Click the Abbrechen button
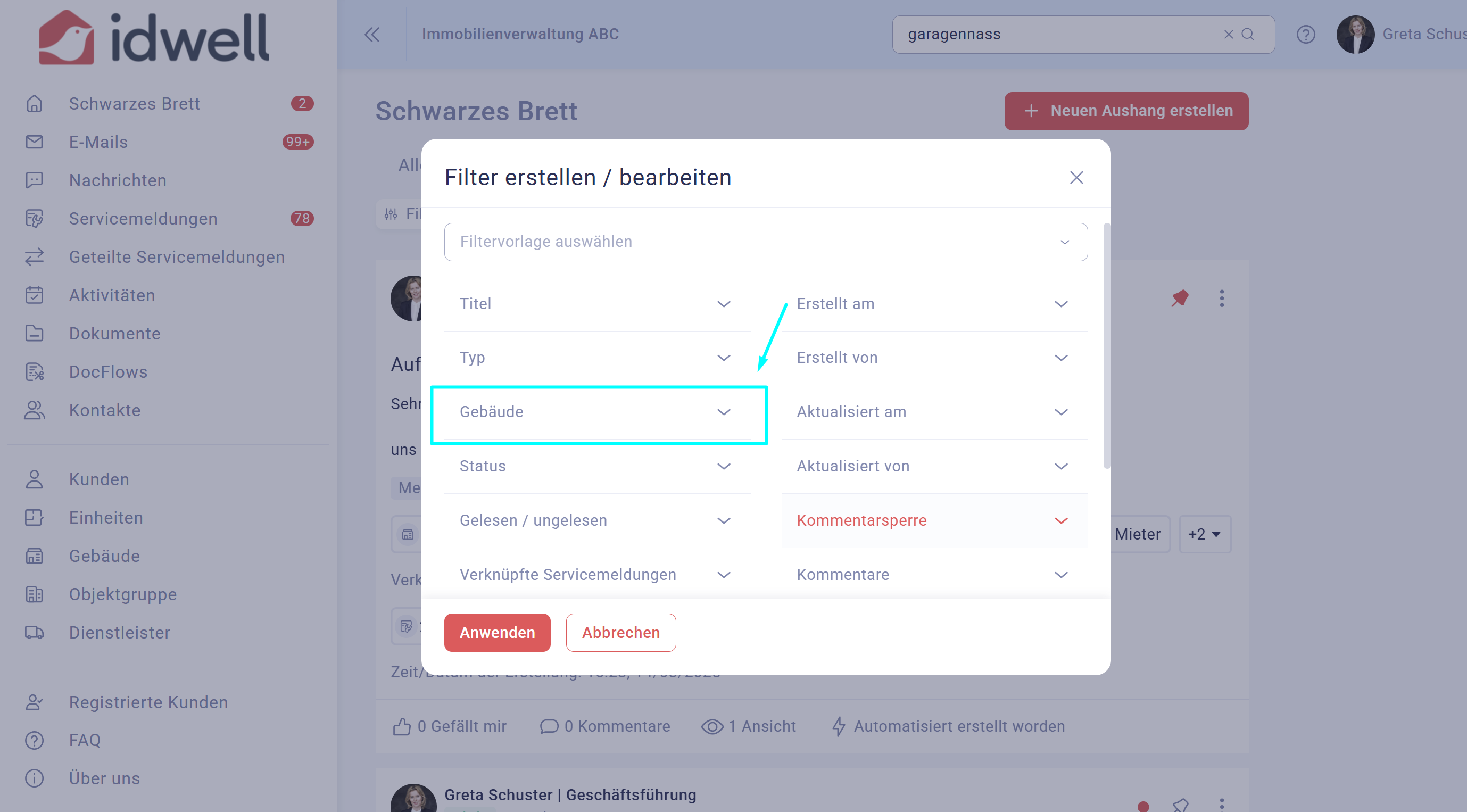The height and width of the screenshot is (812, 1467). coord(621,633)
